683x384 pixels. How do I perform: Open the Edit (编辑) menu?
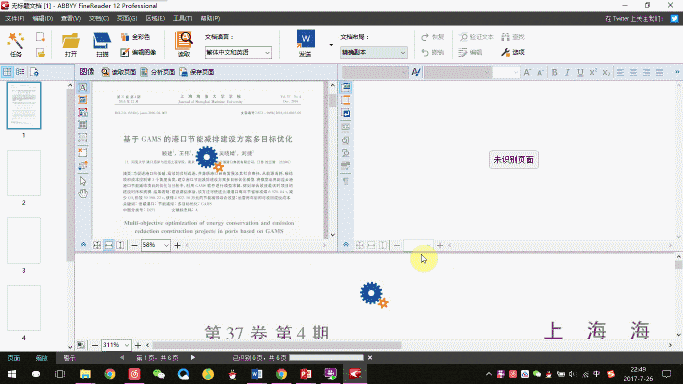(x=42, y=18)
